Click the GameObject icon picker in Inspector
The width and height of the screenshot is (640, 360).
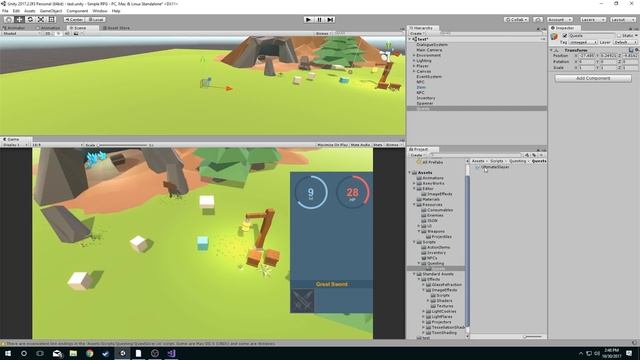pos(554,37)
